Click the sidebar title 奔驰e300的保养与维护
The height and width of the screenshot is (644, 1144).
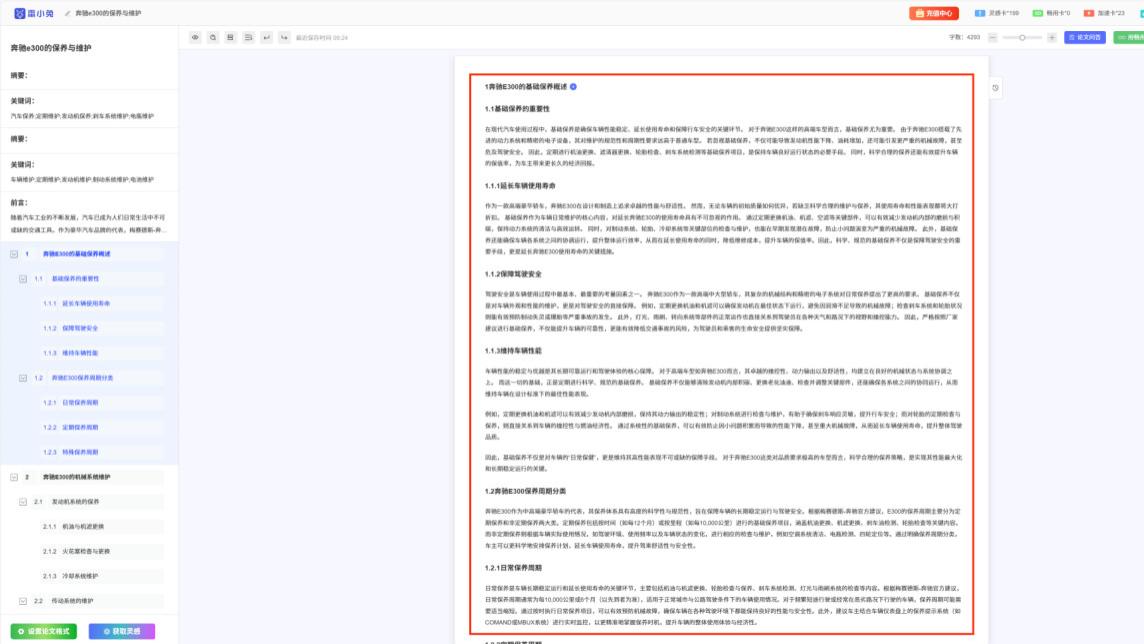coord(51,48)
